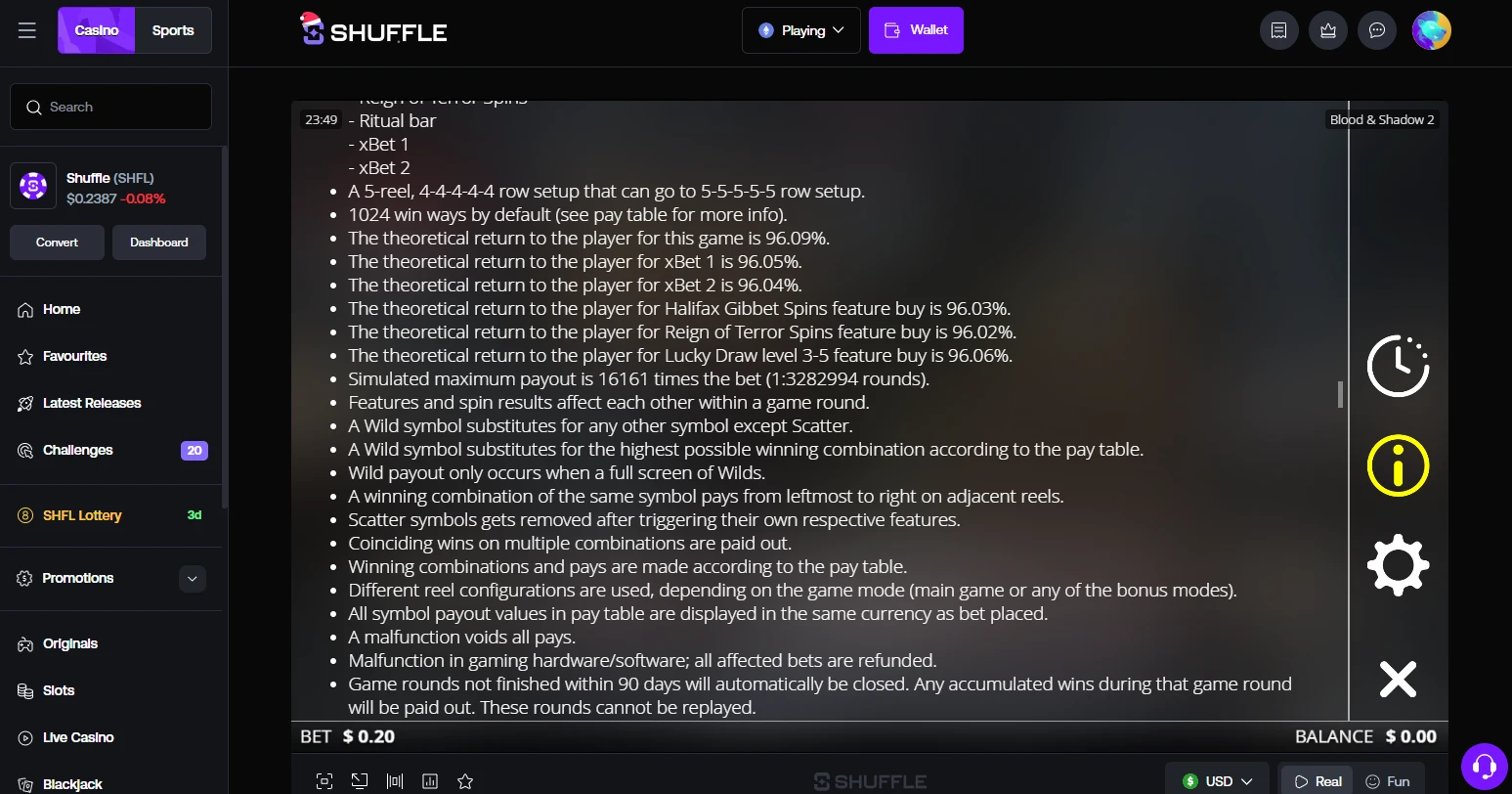This screenshot has height=794, width=1512.
Task: Open game settings gear icon
Action: [1398, 565]
